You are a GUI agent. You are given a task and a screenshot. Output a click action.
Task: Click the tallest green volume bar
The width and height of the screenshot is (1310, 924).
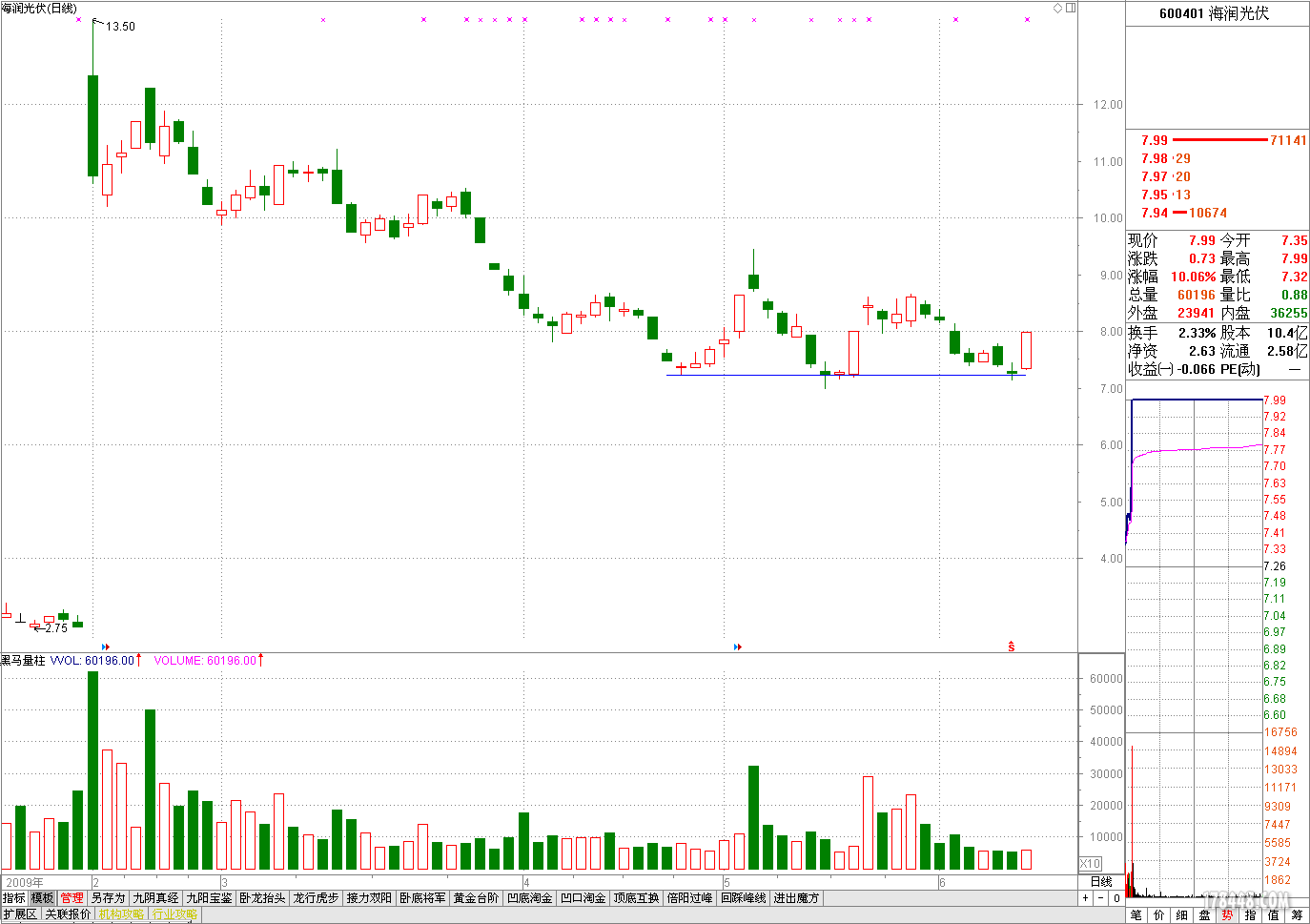pyautogui.click(x=92, y=770)
